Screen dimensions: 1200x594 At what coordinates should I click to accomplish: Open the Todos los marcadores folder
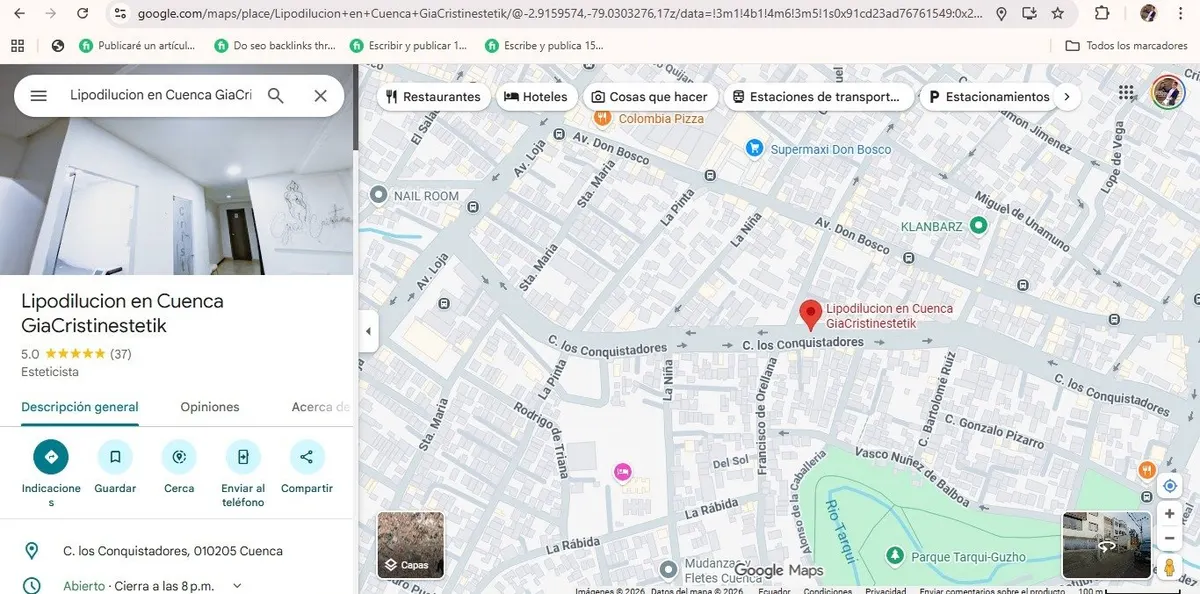click(1126, 45)
